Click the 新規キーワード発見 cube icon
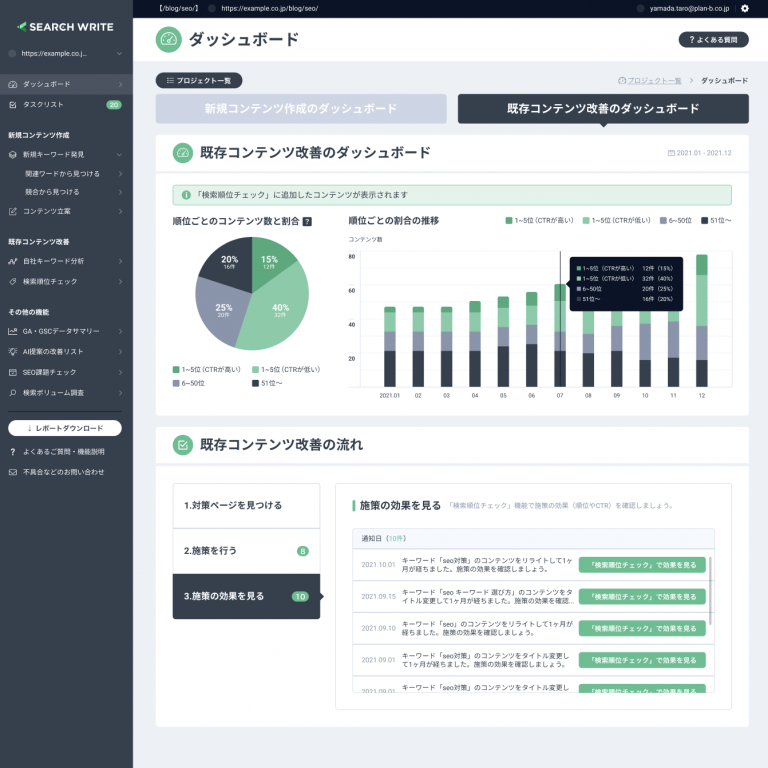The image size is (768, 768). [x=13, y=155]
